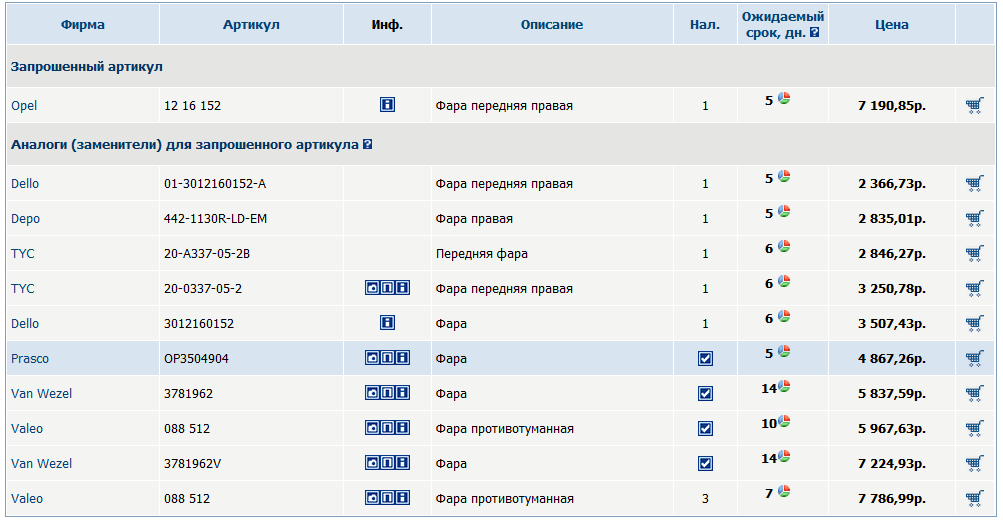Sort table by Нал. column

click(704, 25)
